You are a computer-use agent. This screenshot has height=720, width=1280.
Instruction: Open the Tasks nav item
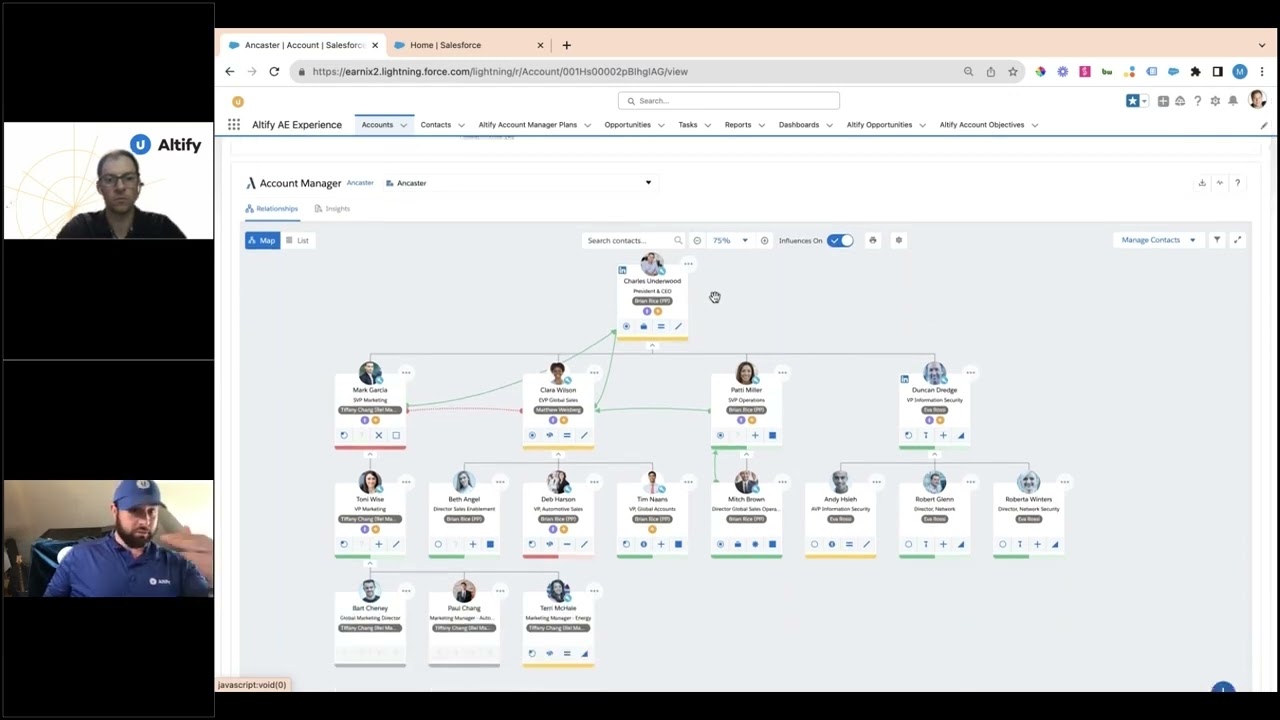click(688, 125)
